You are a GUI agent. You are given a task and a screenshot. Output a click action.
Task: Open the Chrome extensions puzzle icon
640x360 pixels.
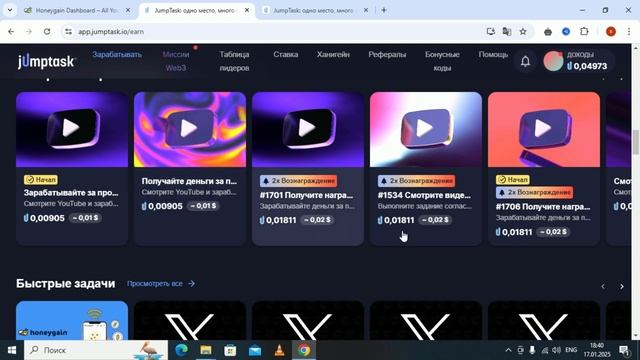(584, 31)
